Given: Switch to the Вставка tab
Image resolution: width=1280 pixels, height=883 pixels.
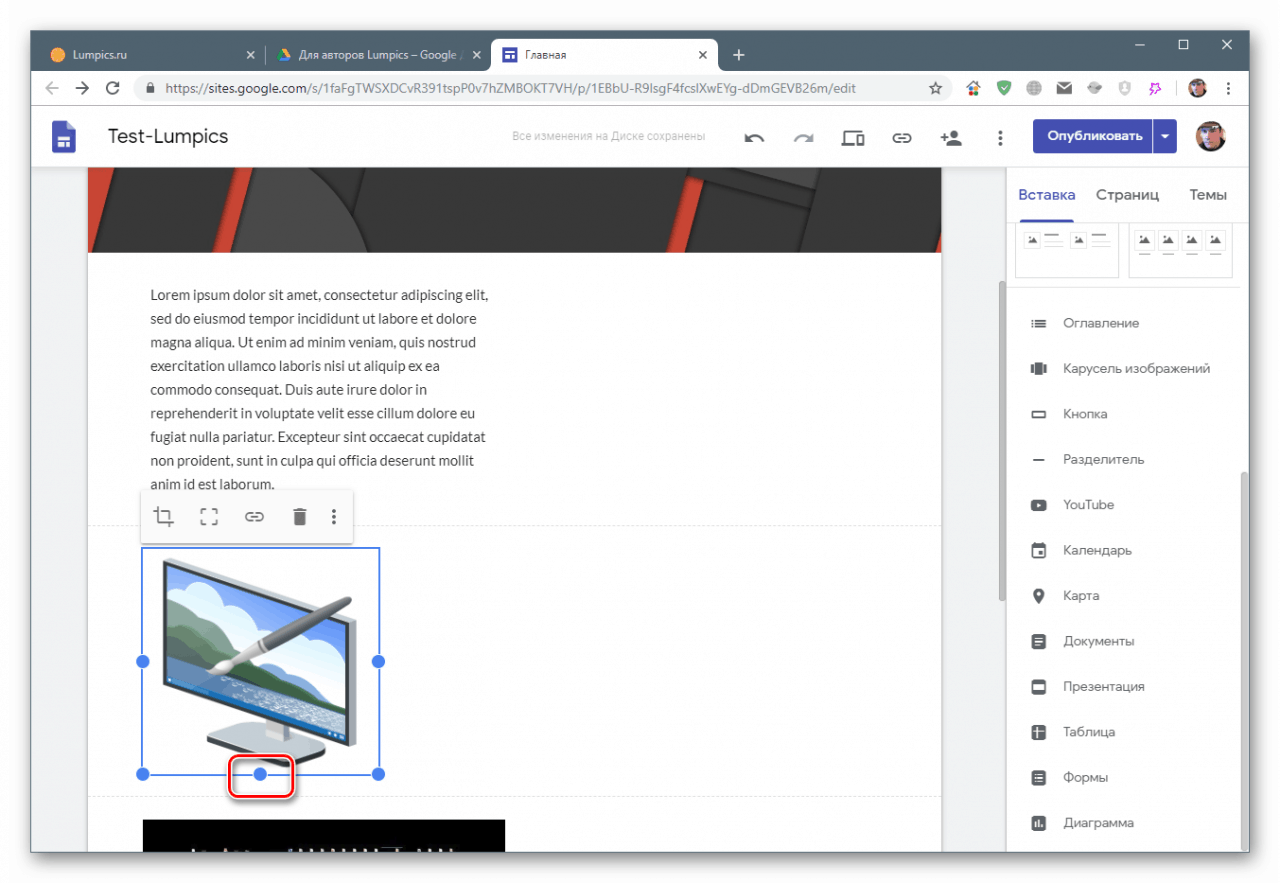Looking at the screenshot, I should coord(1047,195).
